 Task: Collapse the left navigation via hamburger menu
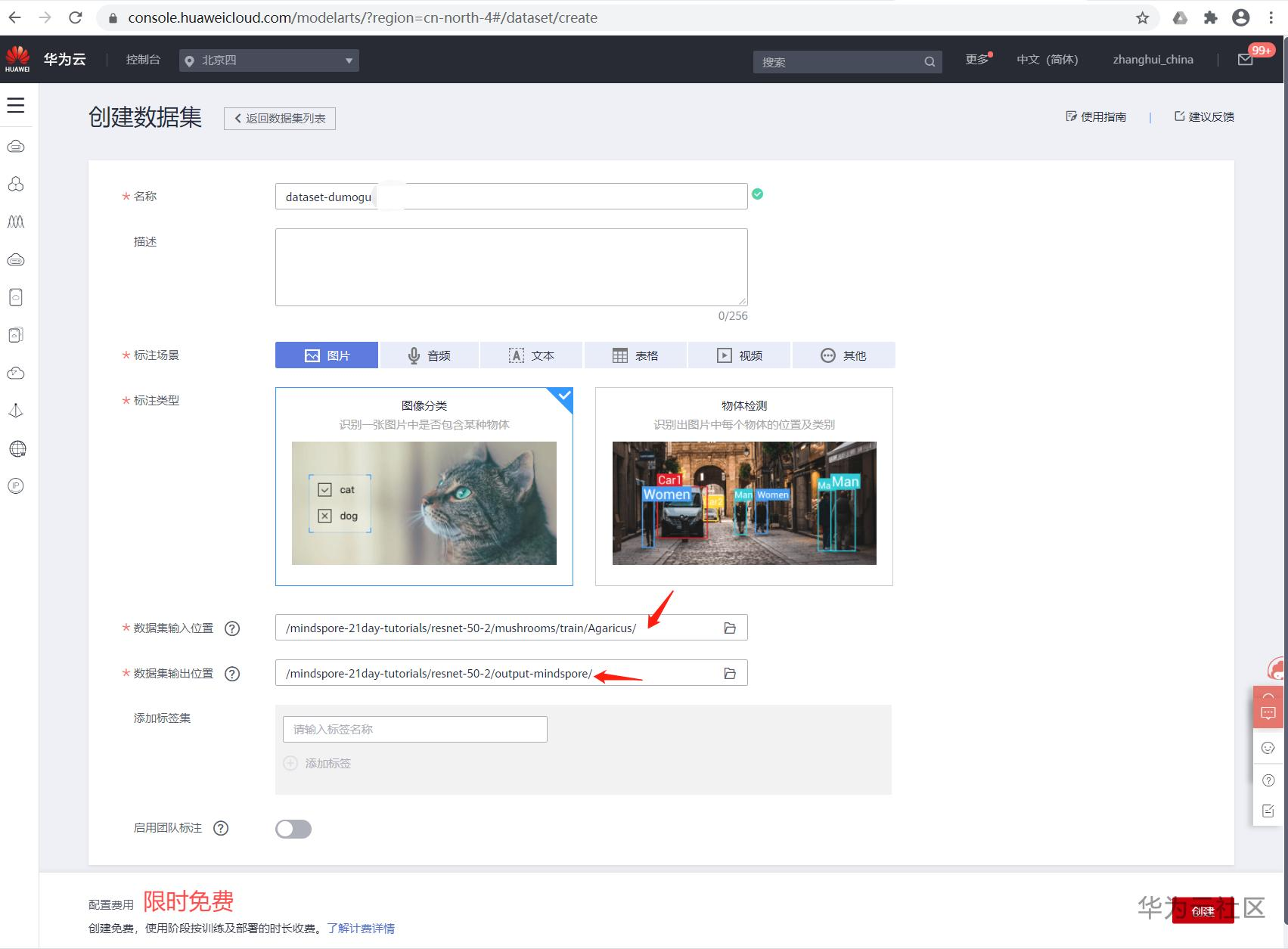point(17,106)
